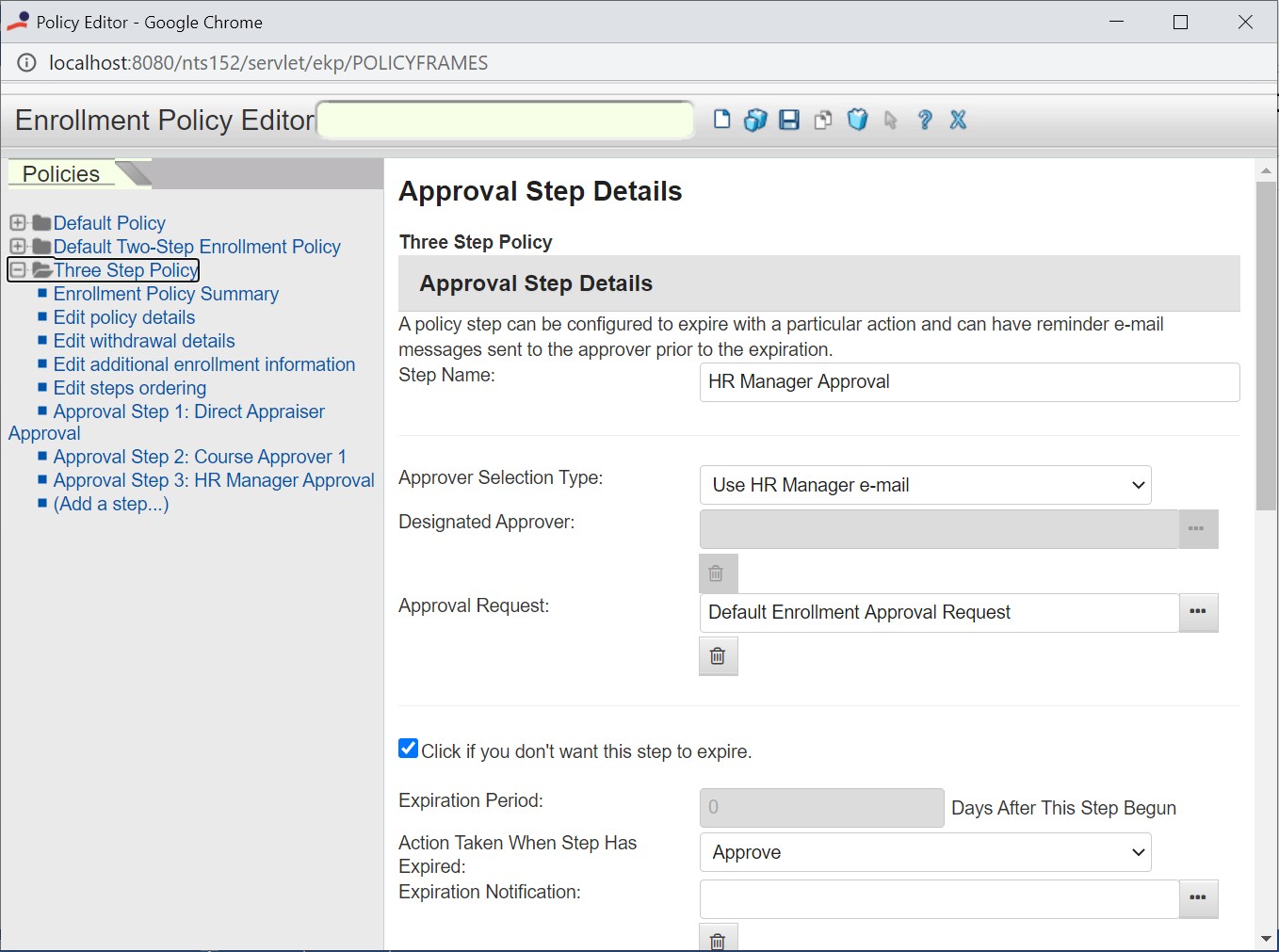Image resolution: width=1279 pixels, height=952 pixels.
Task: Click the ellipsis button beside Designated Approver
Action: pyautogui.click(x=1198, y=529)
